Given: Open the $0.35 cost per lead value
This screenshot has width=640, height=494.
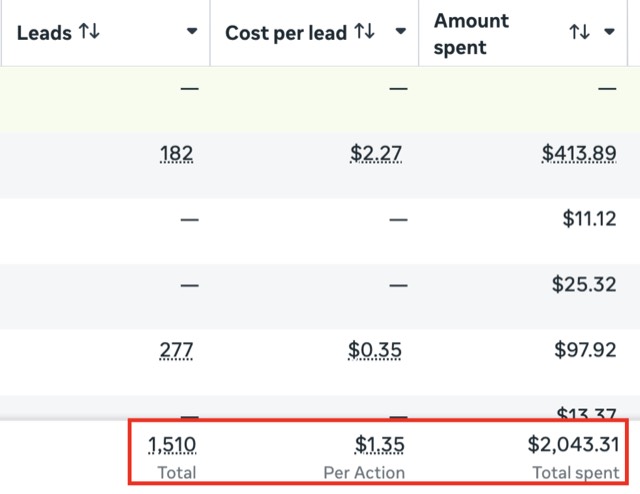Looking at the screenshot, I should [x=375, y=350].
